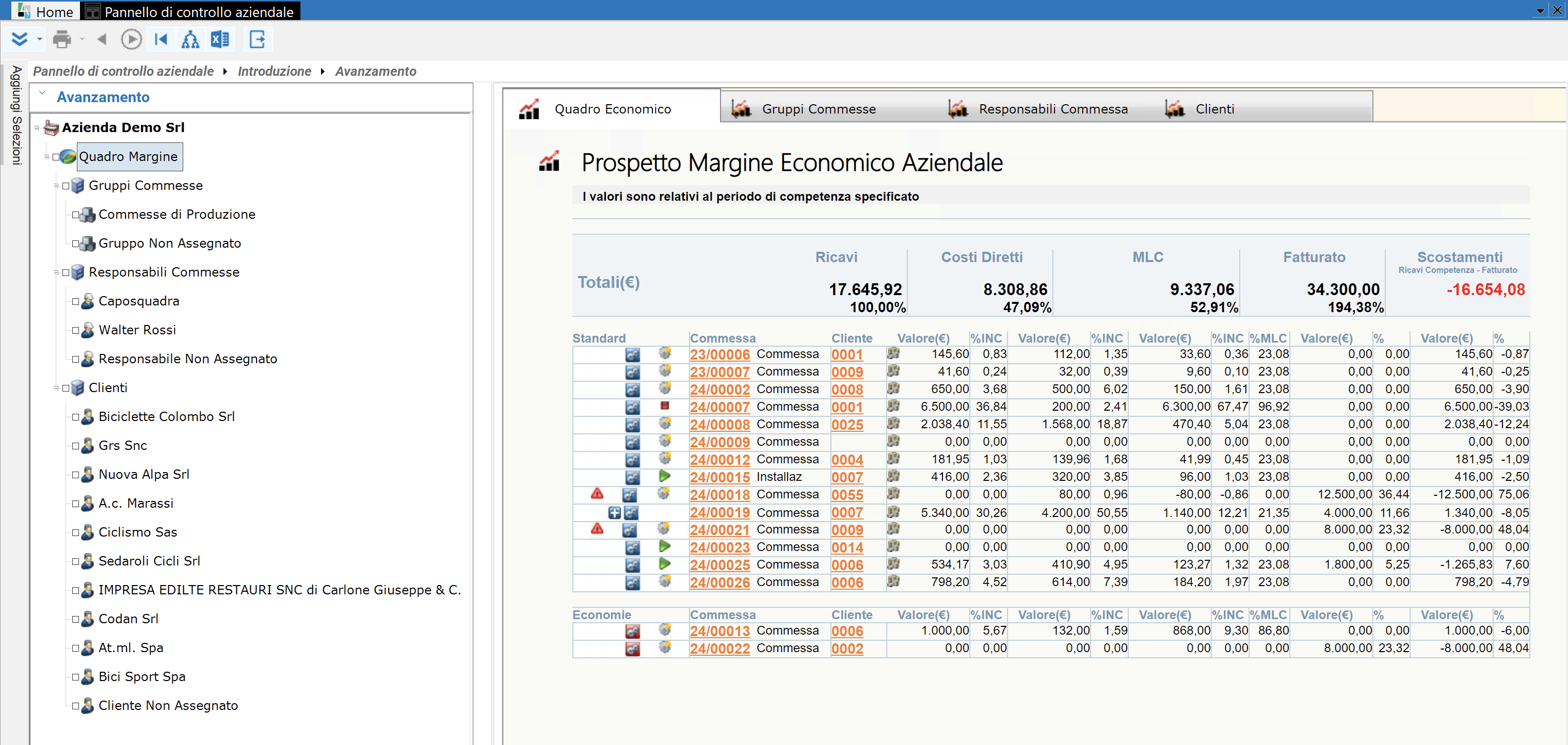
Task: Open cliente link 0025
Action: click(x=847, y=425)
